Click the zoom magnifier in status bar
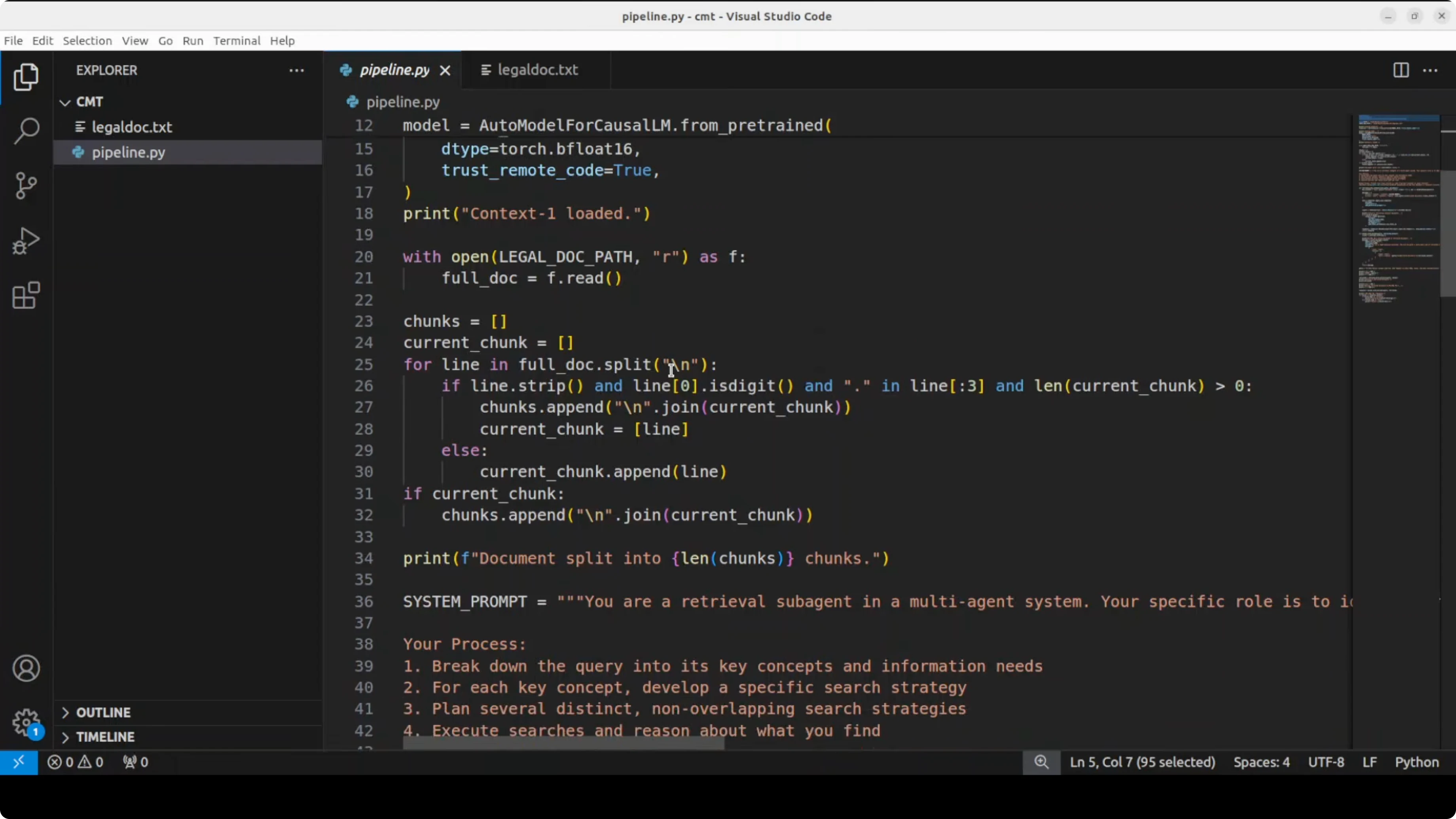1456x819 pixels. (1041, 762)
